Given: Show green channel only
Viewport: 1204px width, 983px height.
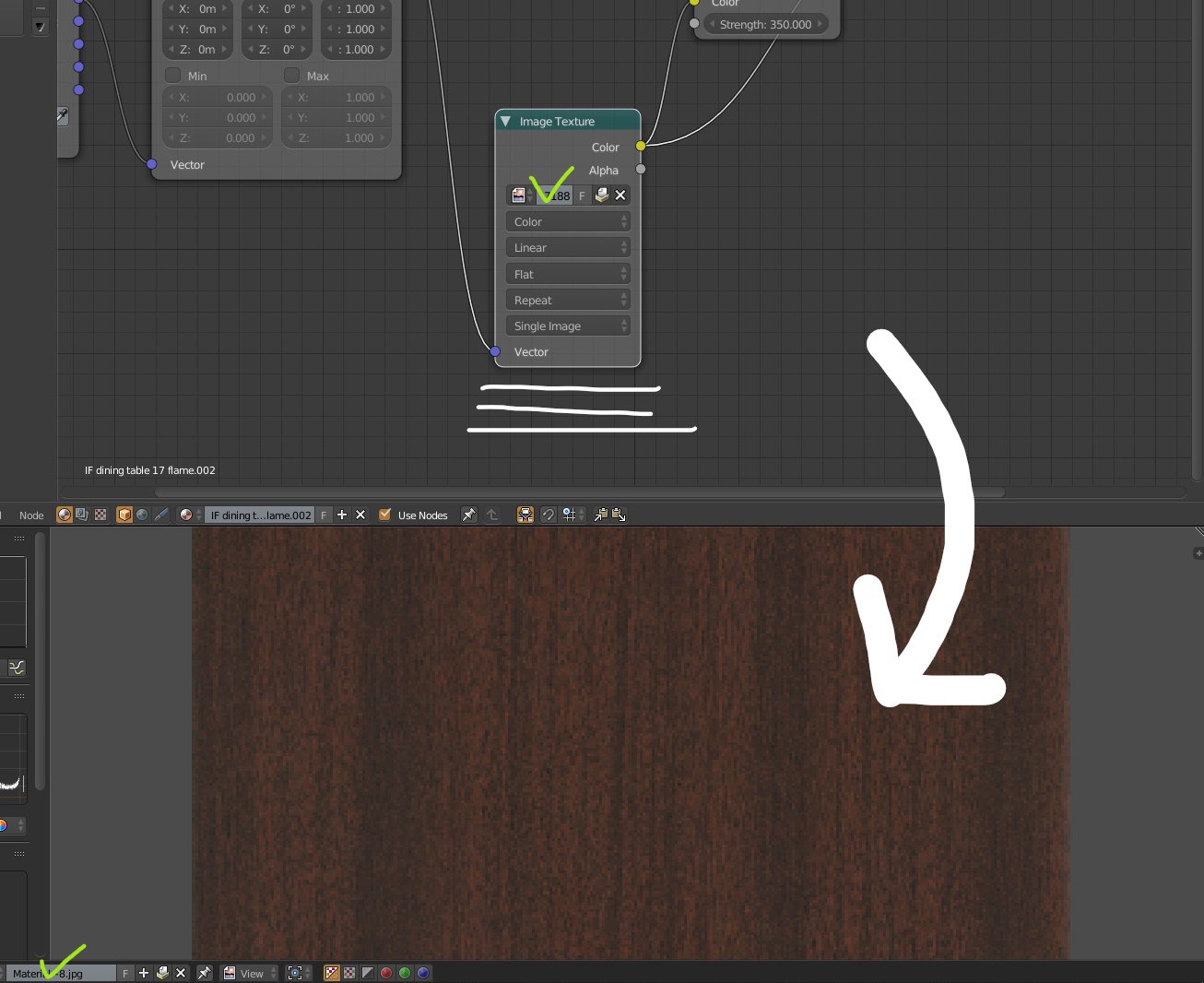Looking at the screenshot, I should coord(404,973).
